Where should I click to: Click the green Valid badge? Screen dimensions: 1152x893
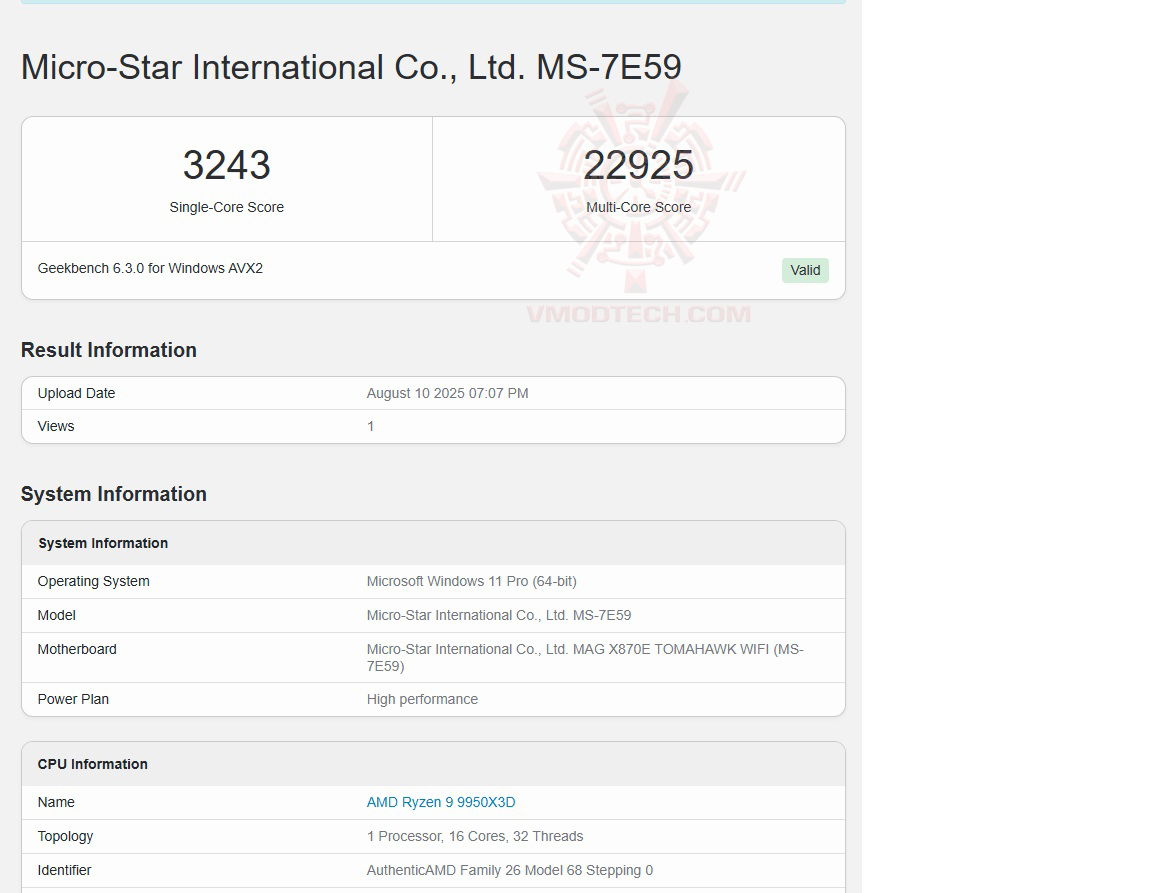(x=805, y=270)
